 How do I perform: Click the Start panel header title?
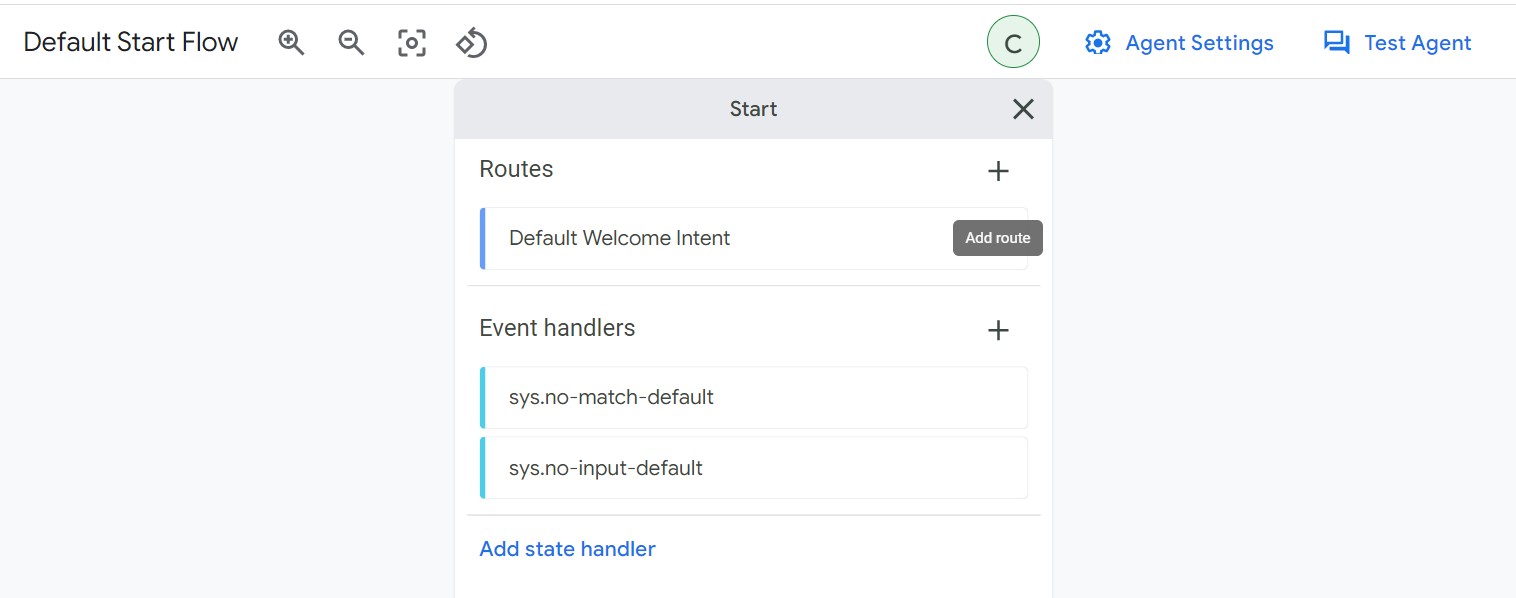click(x=753, y=109)
